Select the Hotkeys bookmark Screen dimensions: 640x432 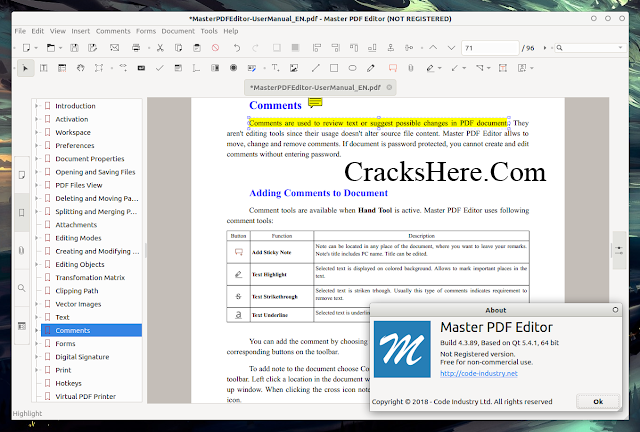click(x=68, y=383)
